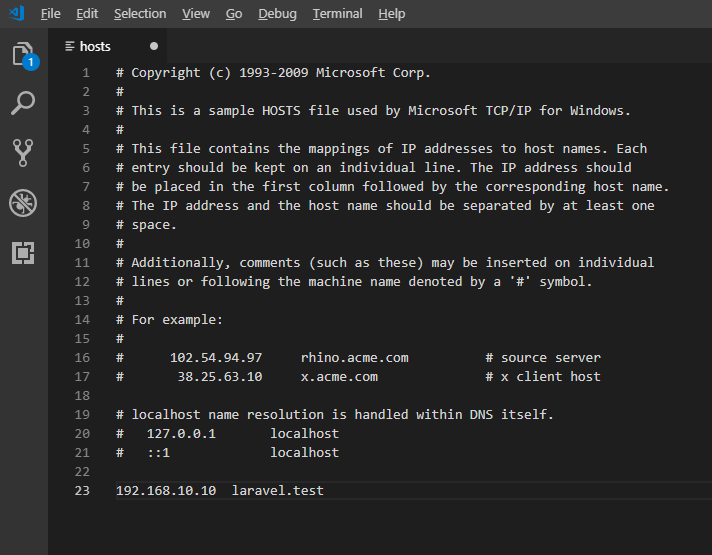Open the Source Control view icon

pyautogui.click(x=23, y=152)
